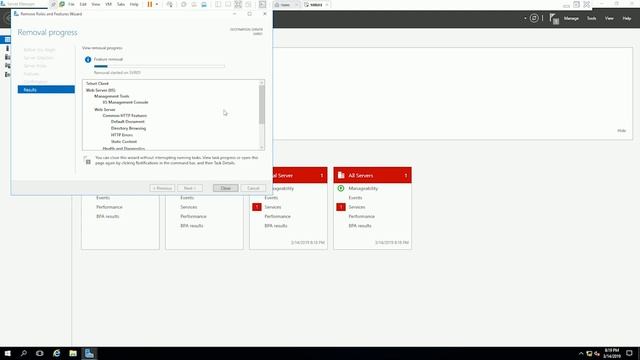Open Server Manager Manage menu
The width and height of the screenshot is (640, 360).
tap(571, 18)
